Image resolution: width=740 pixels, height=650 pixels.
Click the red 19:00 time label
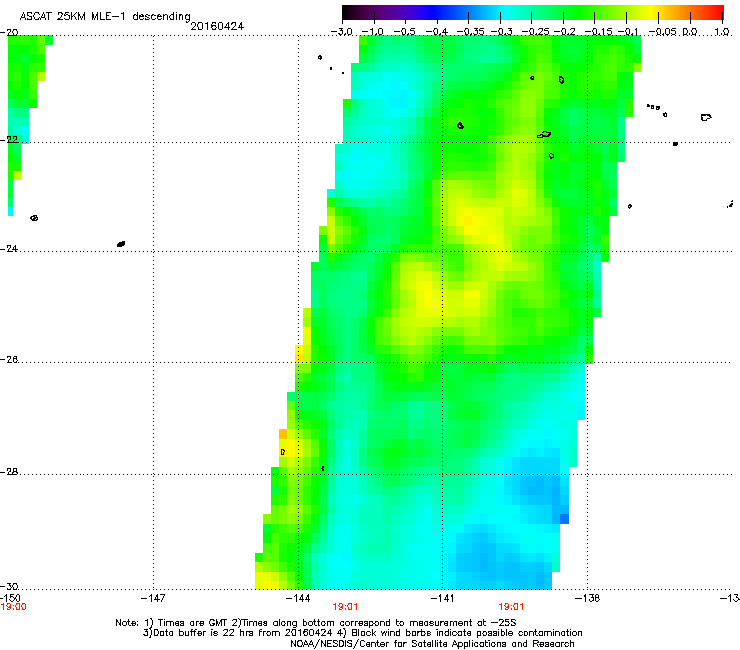tap(14, 607)
